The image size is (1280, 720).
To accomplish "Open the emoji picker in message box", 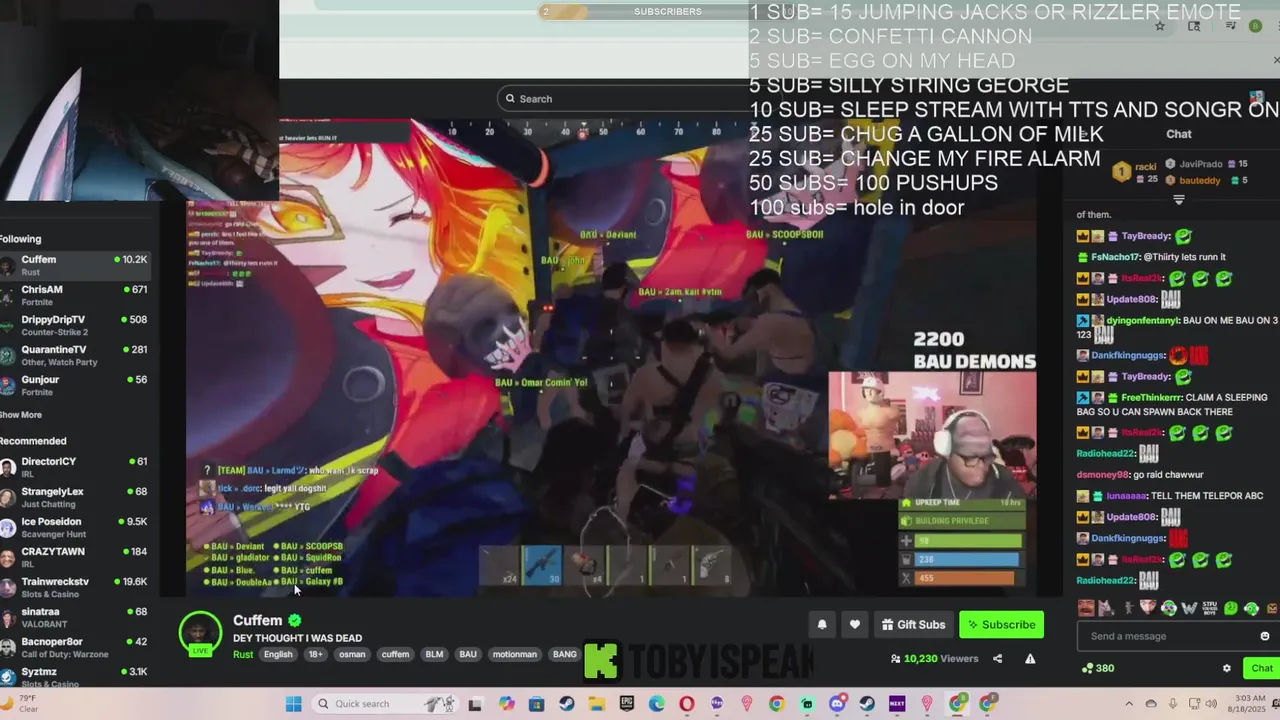I will pyautogui.click(x=1264, y=636).
